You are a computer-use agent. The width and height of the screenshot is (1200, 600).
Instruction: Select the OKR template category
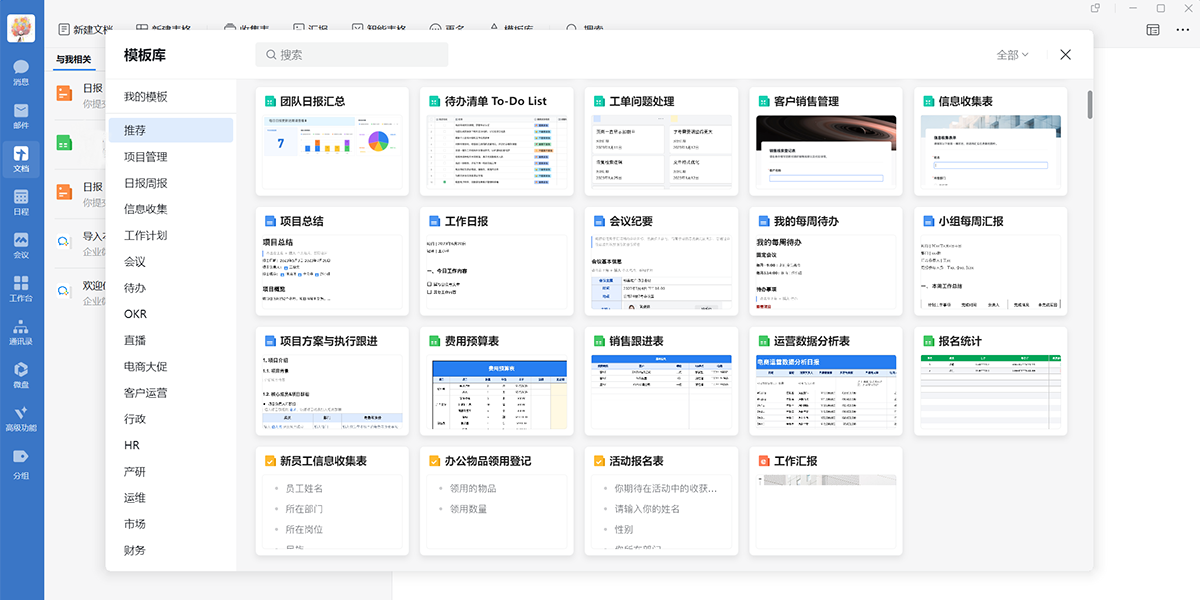point(136,314)
